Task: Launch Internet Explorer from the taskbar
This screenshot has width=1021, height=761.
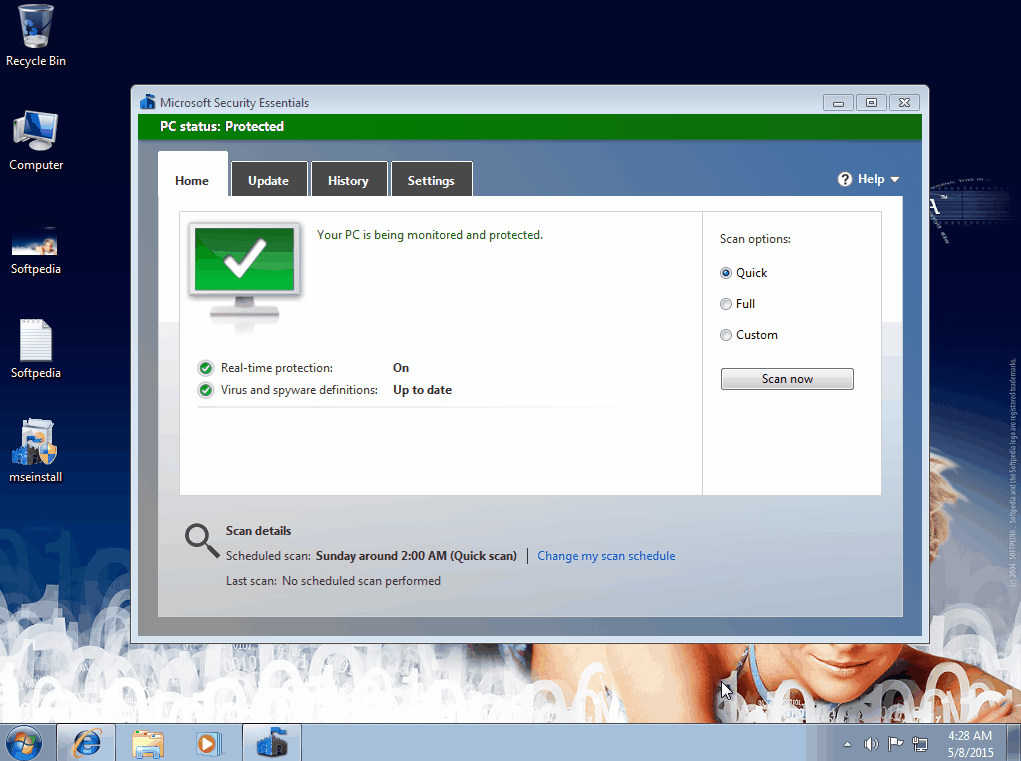Action: coord(86,743)
